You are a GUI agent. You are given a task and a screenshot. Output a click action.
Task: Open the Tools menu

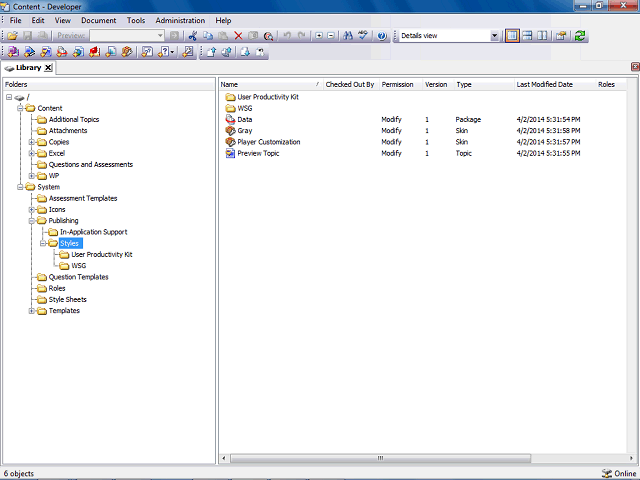click(136, 20)
